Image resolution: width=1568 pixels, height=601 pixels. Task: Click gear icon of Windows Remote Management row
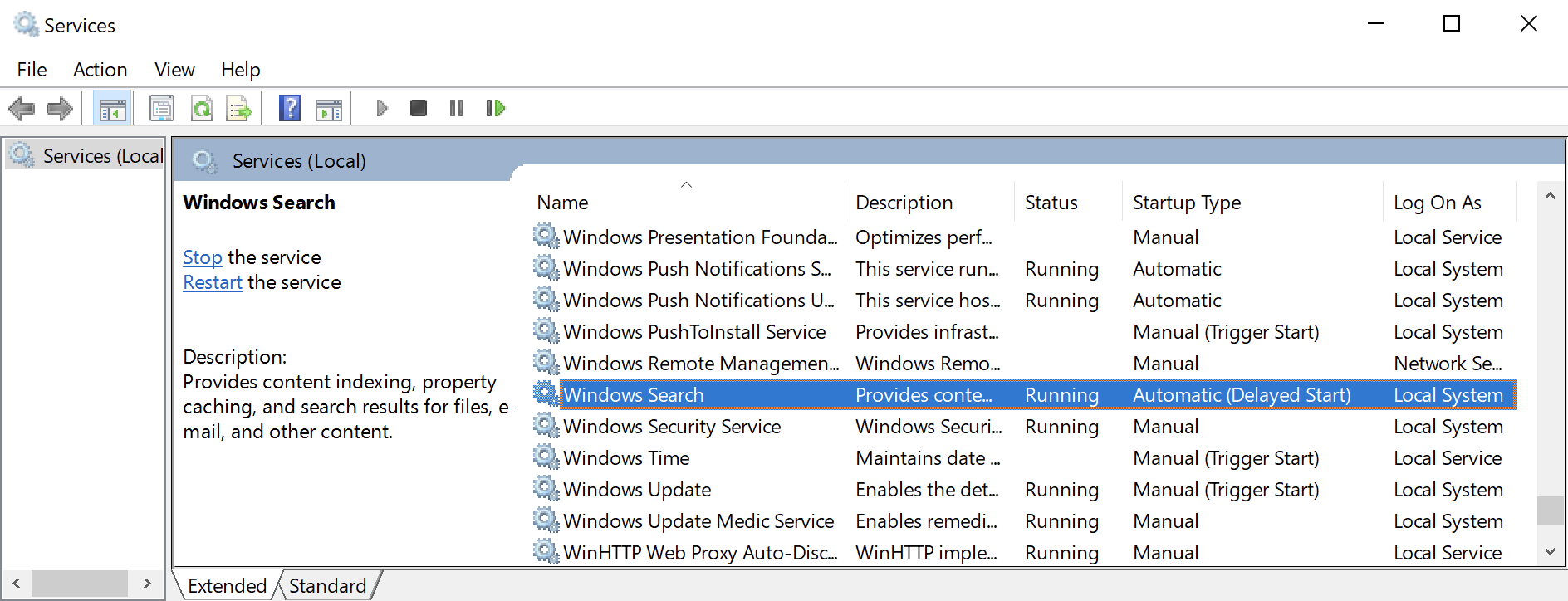point(546,363)
